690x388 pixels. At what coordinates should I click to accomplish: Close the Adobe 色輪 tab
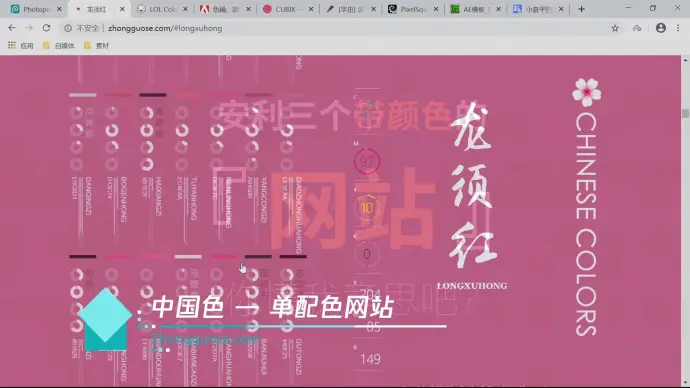coord(248,9)
